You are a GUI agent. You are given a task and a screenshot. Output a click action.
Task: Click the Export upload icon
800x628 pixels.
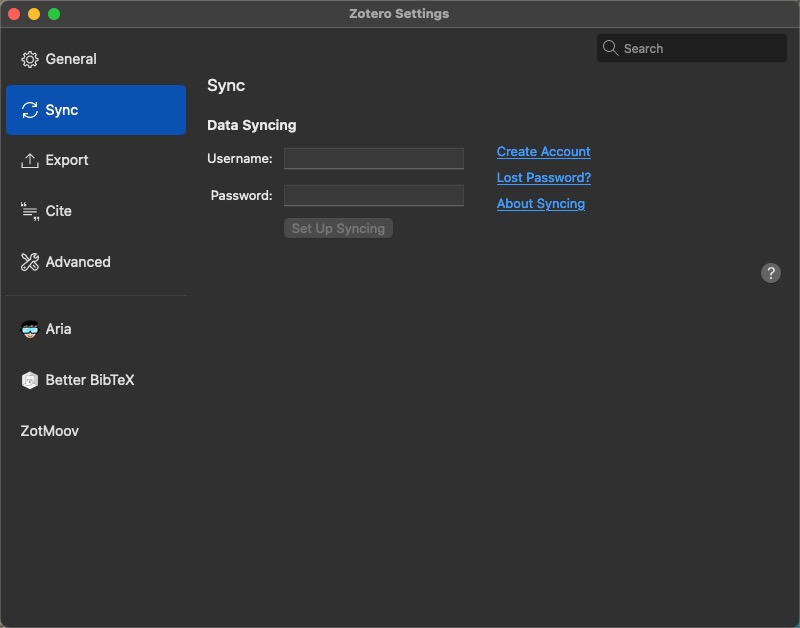point(30,160)
